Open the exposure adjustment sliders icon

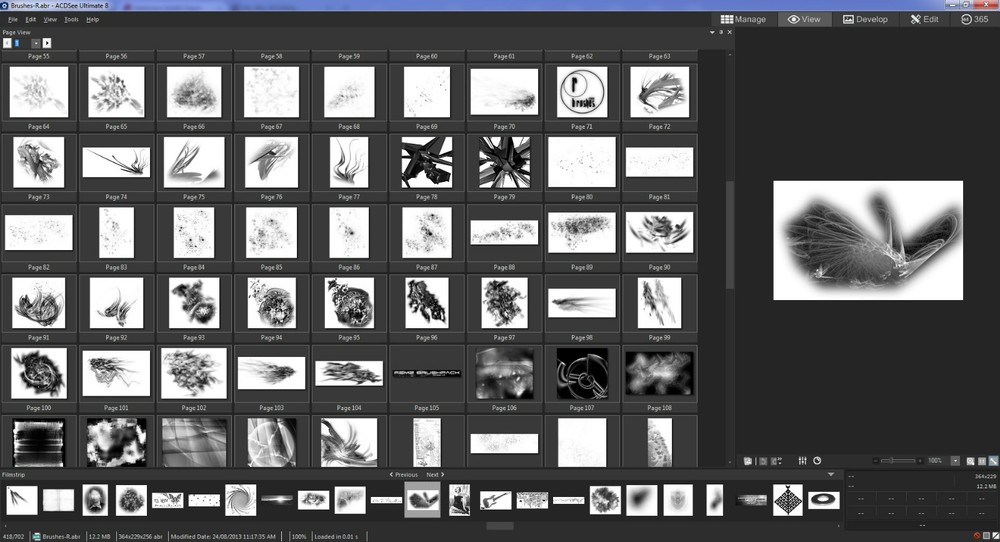pyautogui.click(x=802, y=460)
